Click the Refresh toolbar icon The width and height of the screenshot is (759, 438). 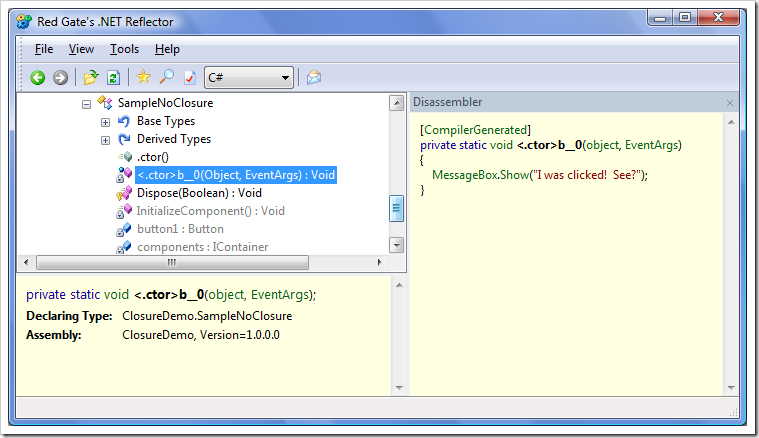point(113,77)
